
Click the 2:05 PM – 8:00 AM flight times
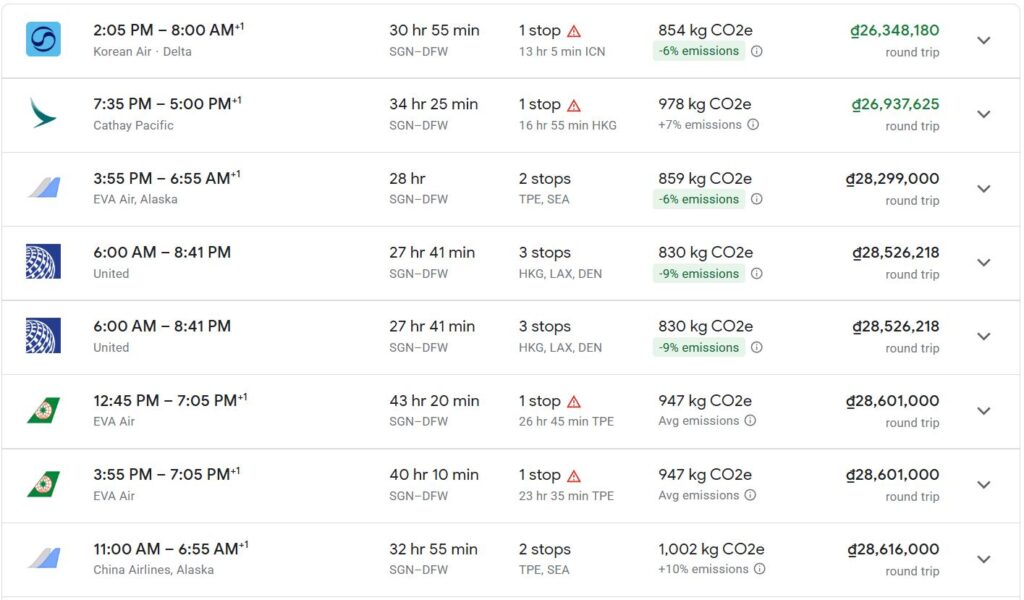(167, 30)
